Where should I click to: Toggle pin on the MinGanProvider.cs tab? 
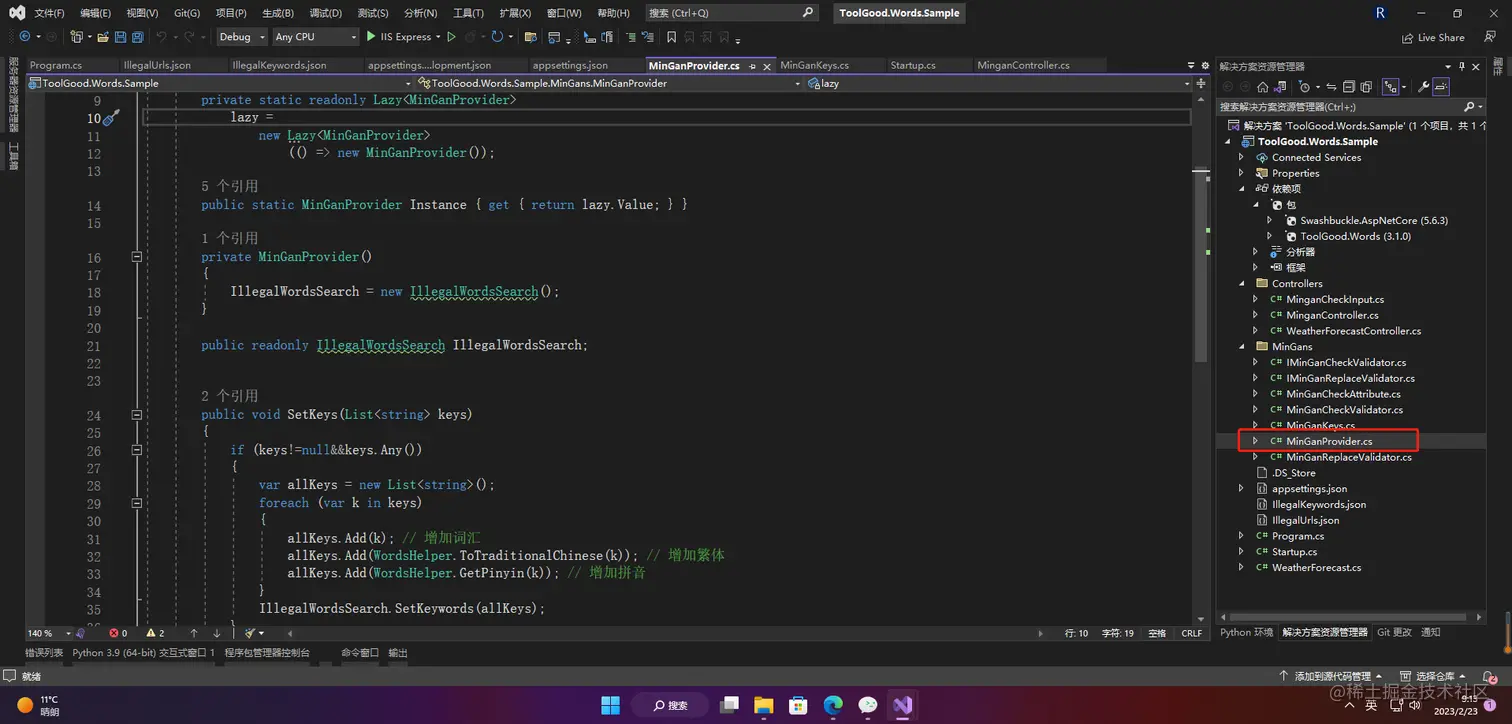tap(752, 66)
